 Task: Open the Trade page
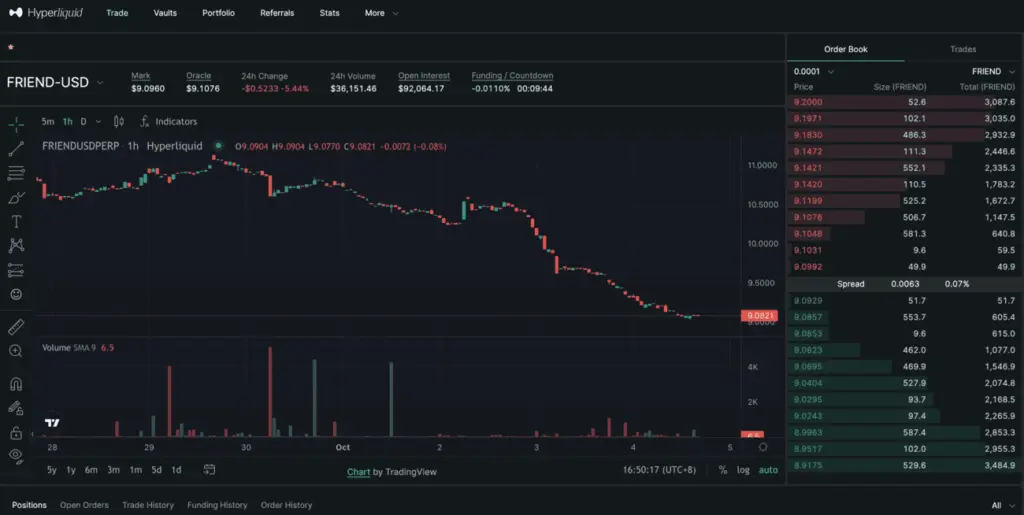(117, 13)
